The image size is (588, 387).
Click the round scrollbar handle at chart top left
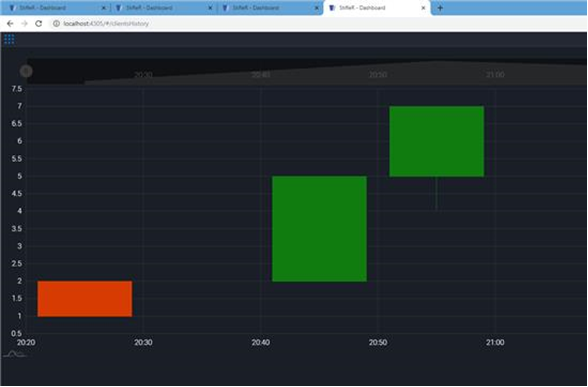(26, 71)
